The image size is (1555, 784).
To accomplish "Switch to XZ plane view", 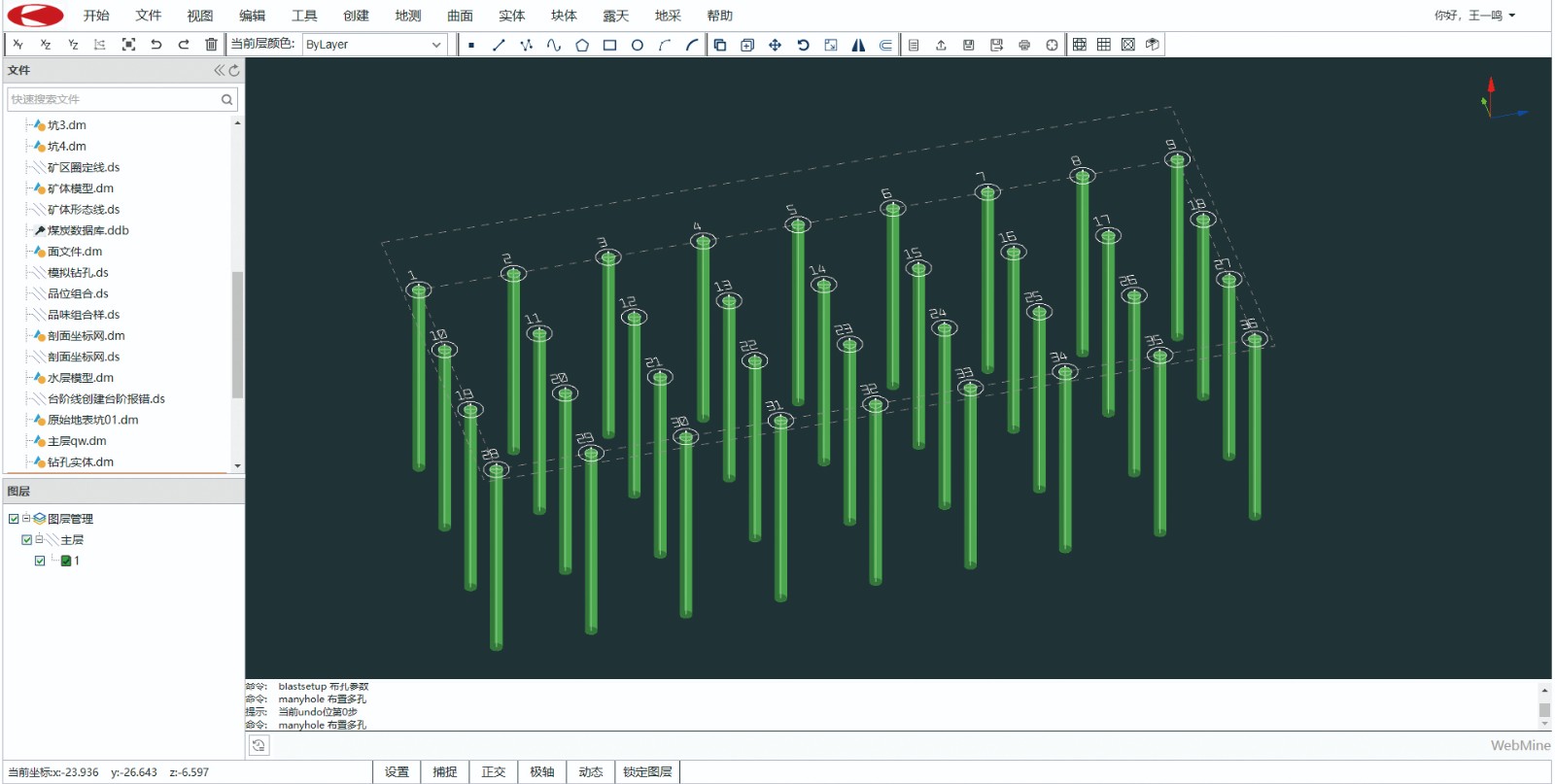I will pos(46,45).
